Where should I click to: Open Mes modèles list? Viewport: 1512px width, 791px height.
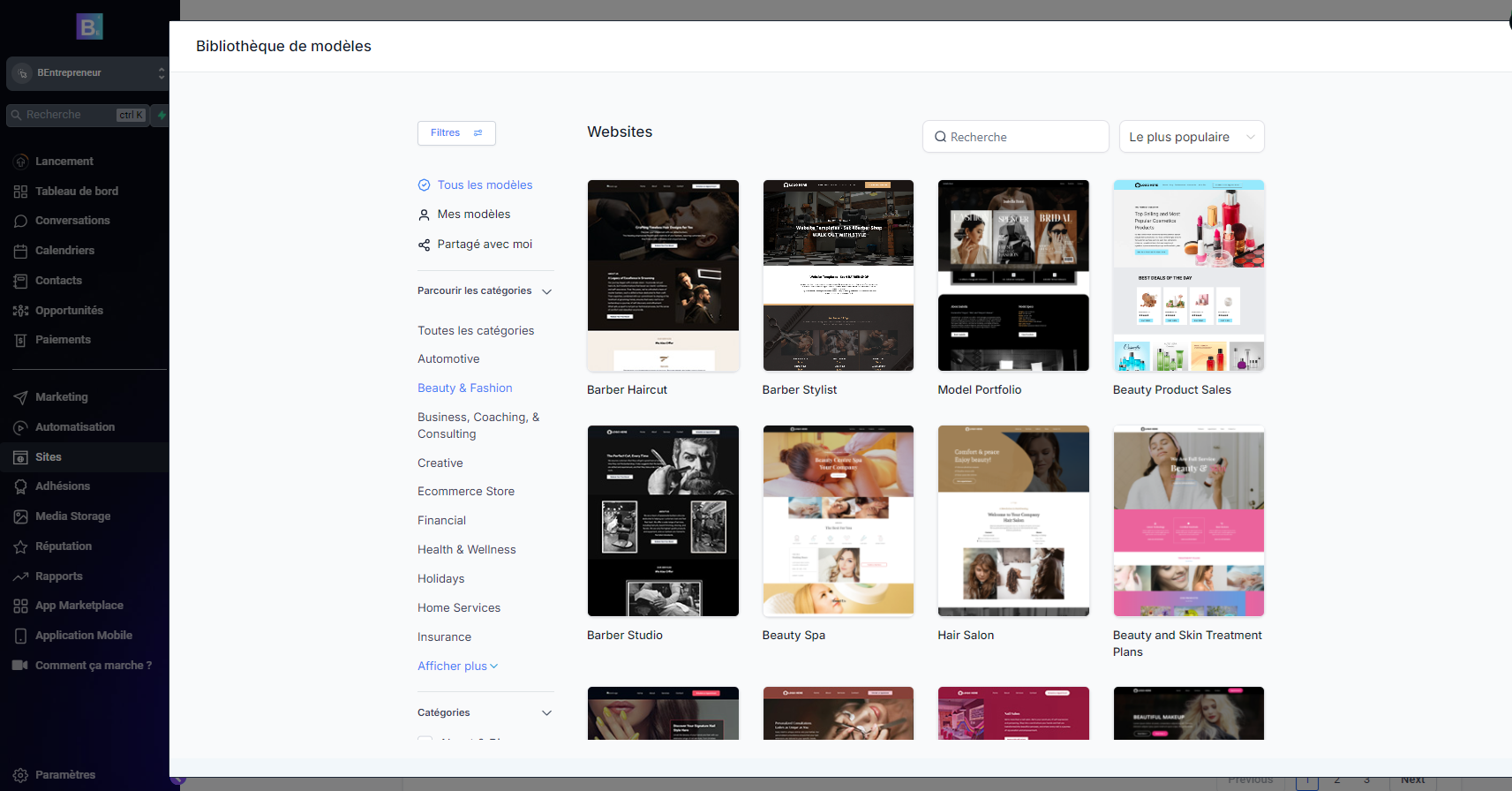point(474,215)
